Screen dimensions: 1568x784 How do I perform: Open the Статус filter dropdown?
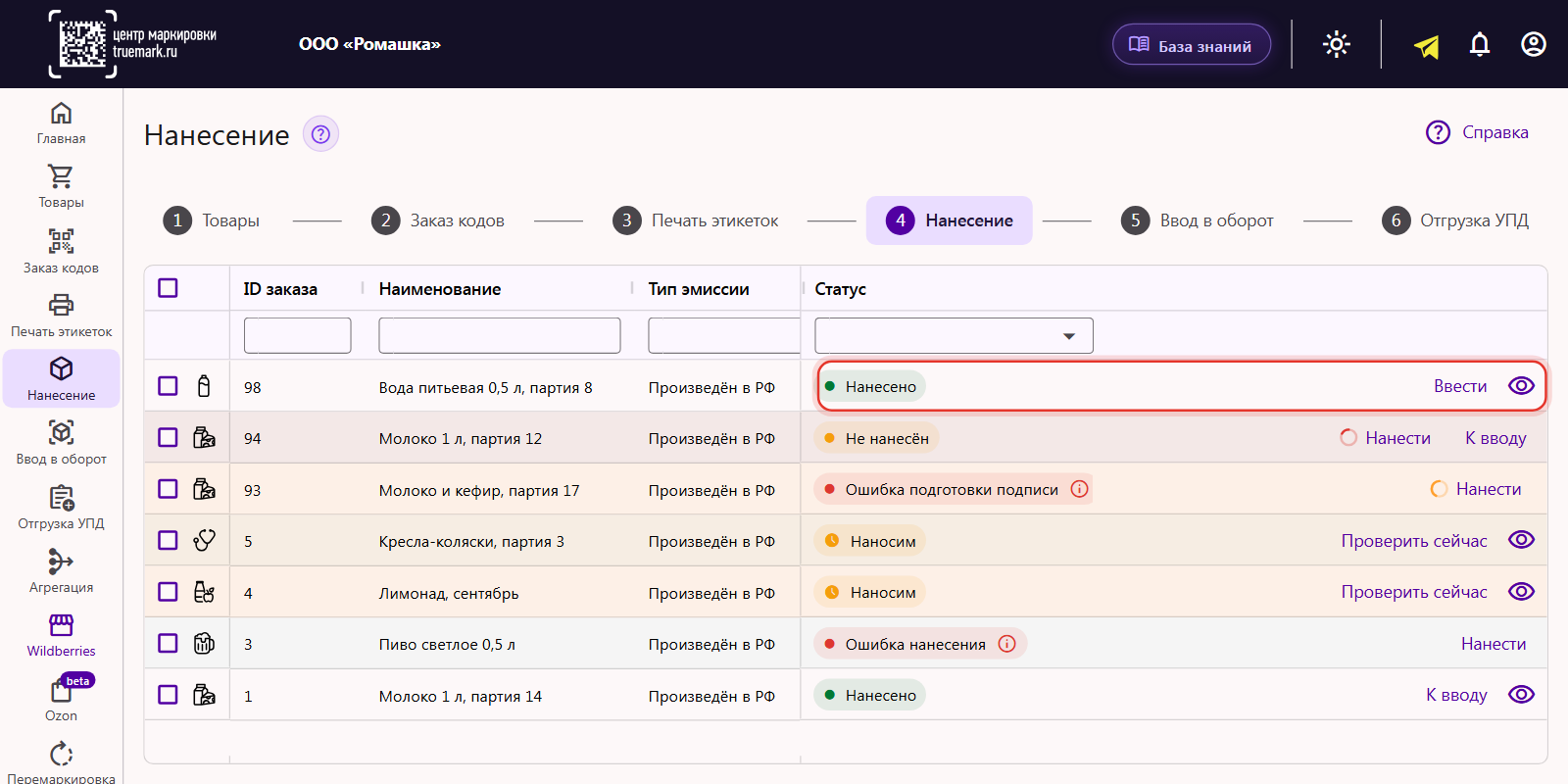[x=954, y=335]
